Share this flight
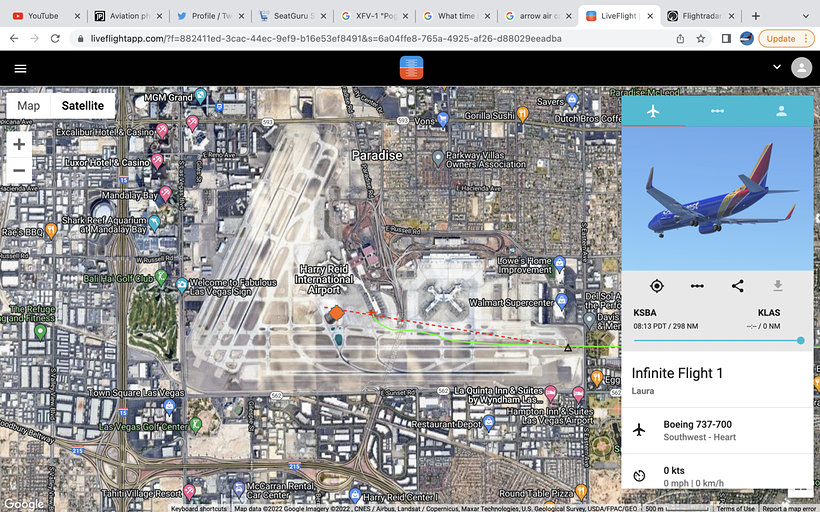 (x=737, y=286)
